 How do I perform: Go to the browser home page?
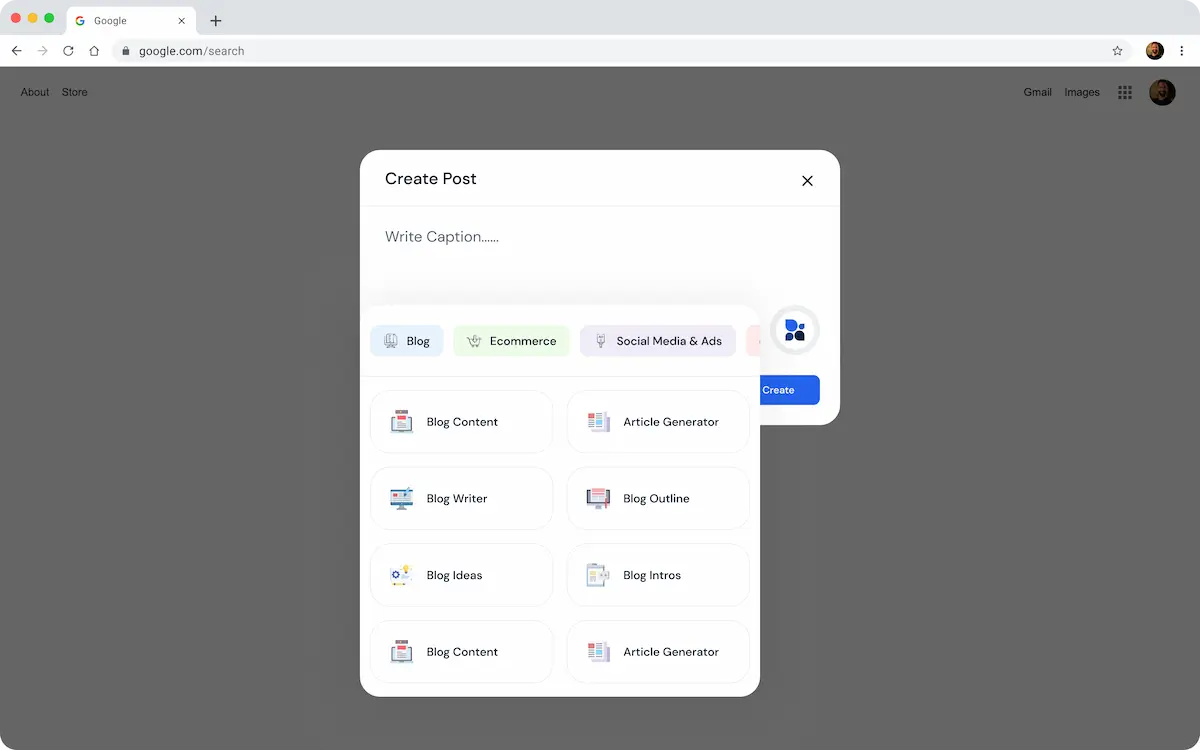point(94,51)
